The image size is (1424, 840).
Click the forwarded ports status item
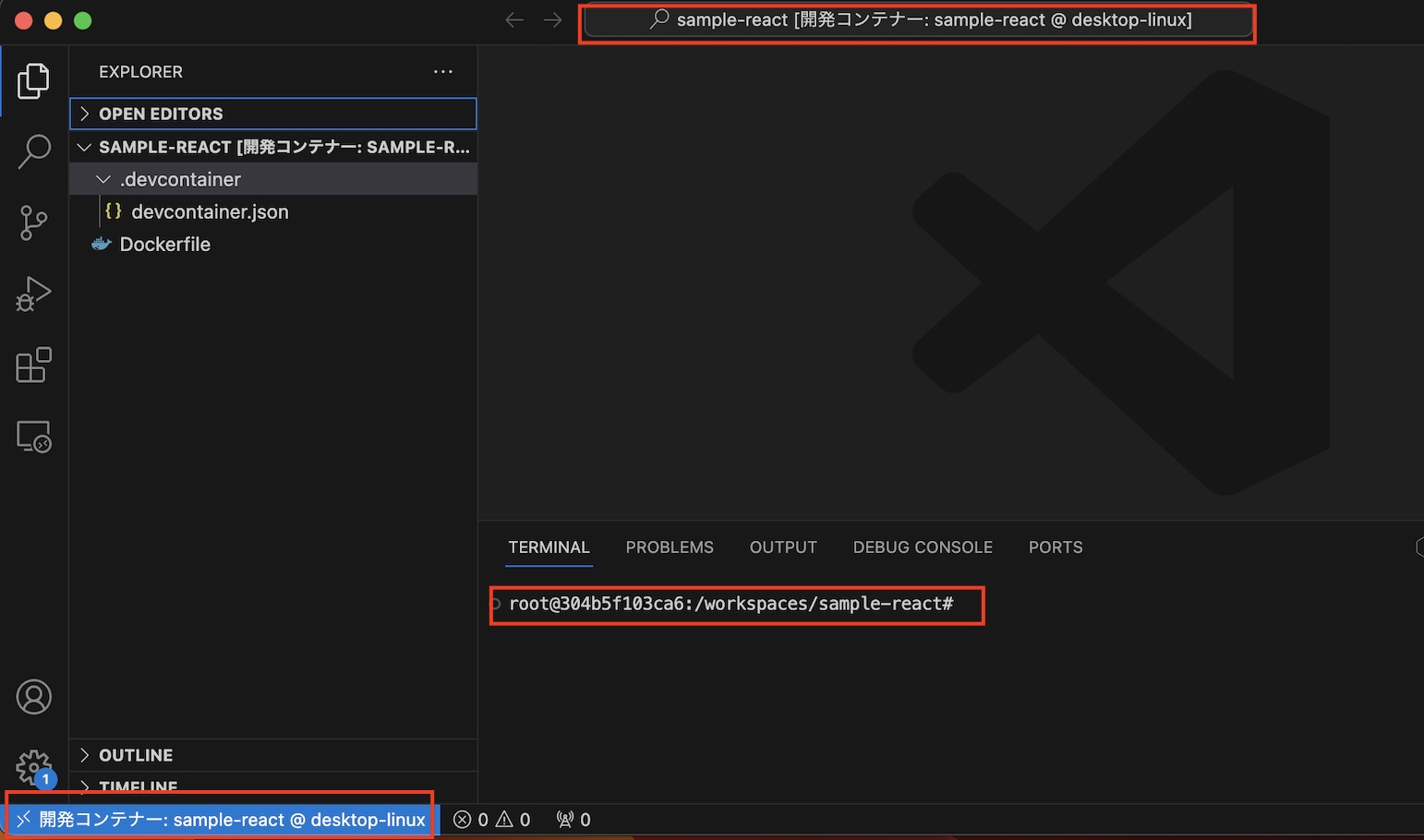coord(573,820)
